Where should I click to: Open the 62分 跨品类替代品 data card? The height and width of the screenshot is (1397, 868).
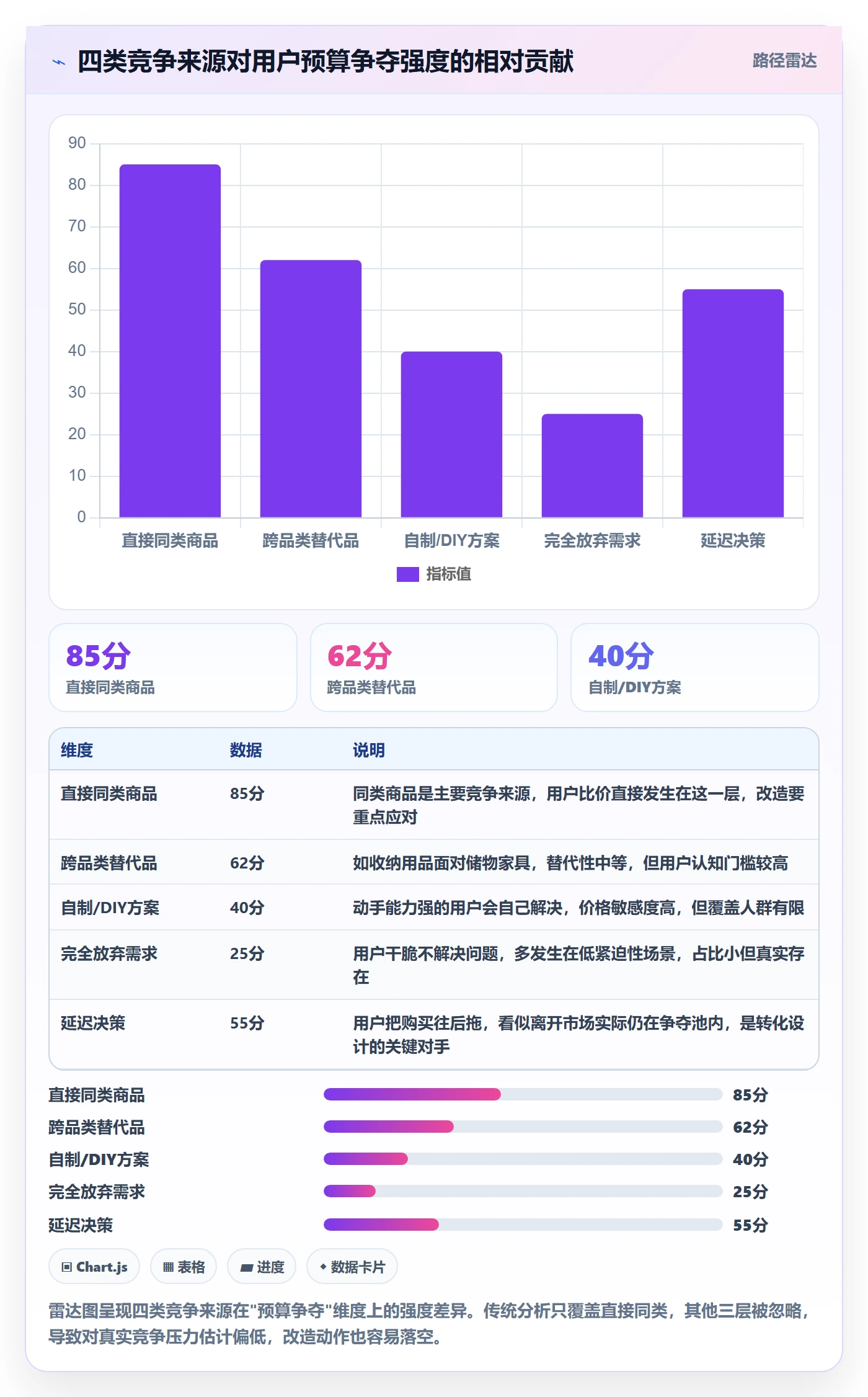pyautogui.click(x=434, y=667)
